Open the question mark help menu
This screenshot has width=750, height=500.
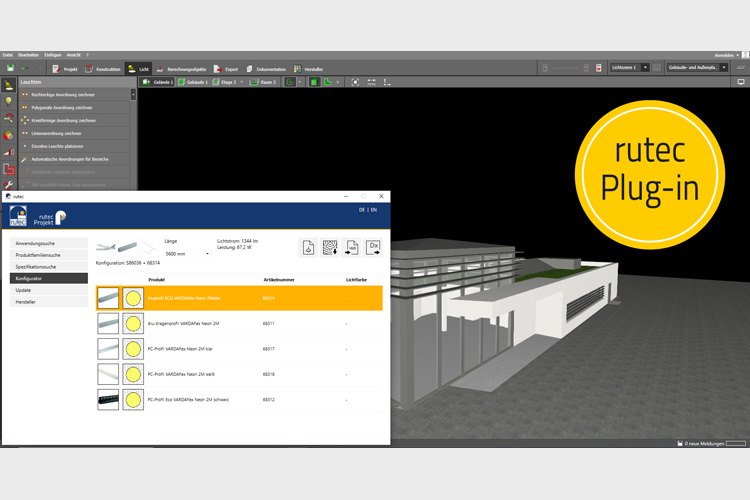point(88,55)
